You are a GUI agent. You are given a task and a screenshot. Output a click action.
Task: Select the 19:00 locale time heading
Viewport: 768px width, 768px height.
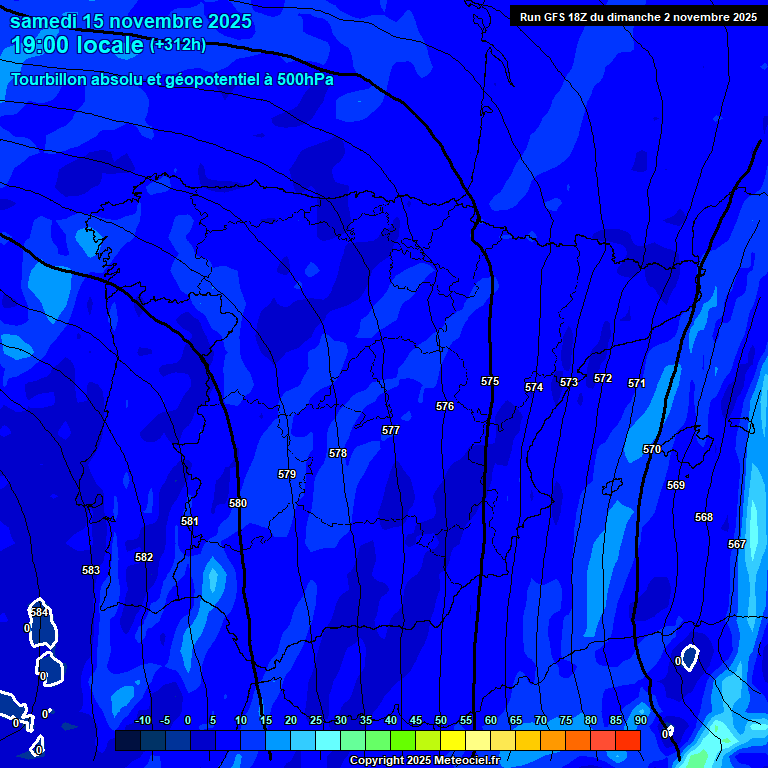78,45
